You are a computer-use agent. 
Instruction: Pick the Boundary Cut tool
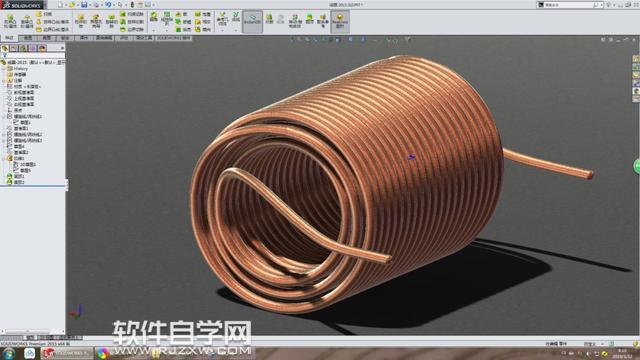pyautogui.click(x=132, y=29)
